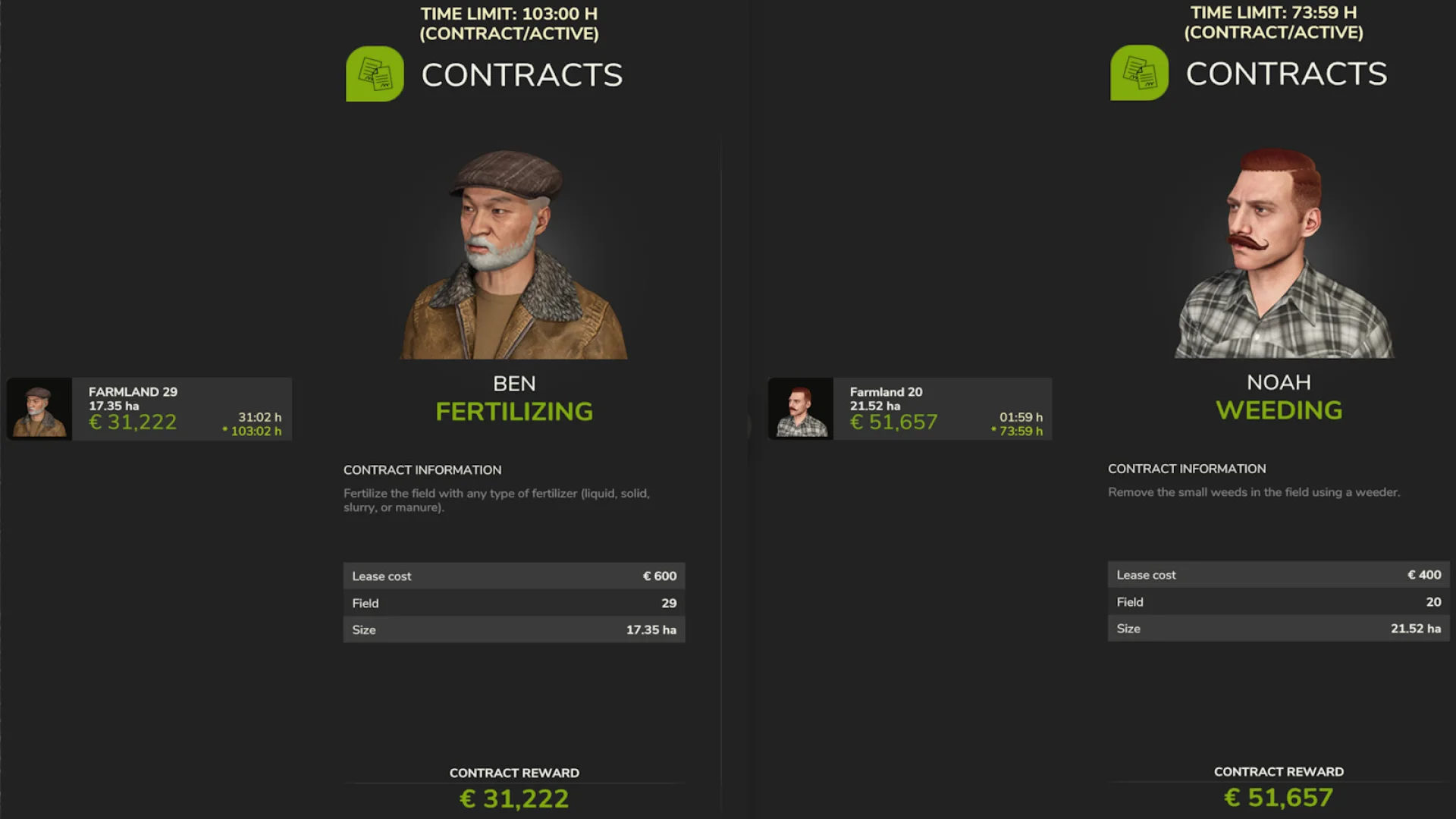
Task: Open the FERTILIZING contract title for Ben
Action: click(514, 411)
